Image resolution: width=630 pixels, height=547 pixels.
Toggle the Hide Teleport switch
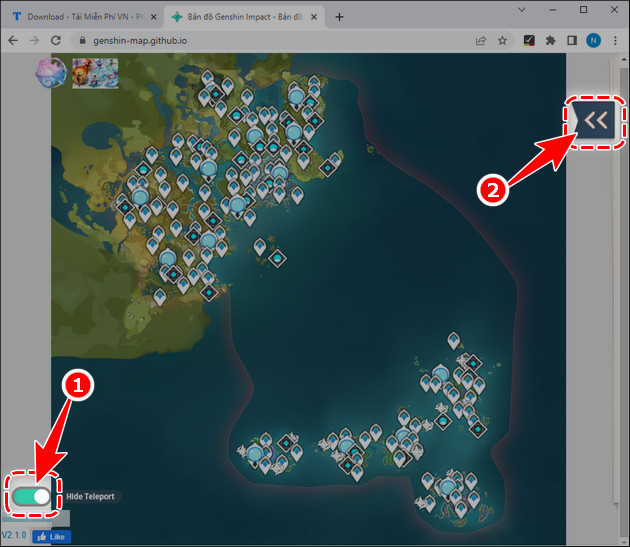point(31,496)
